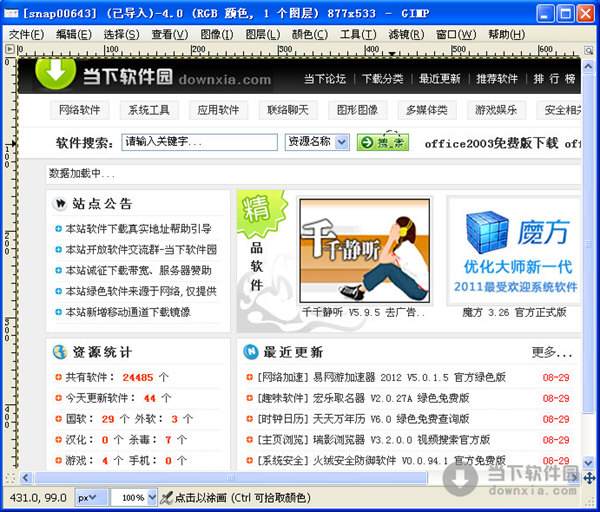Open the 查看(V) menu
The image size is (600, 512).
(x=170, y=35)
